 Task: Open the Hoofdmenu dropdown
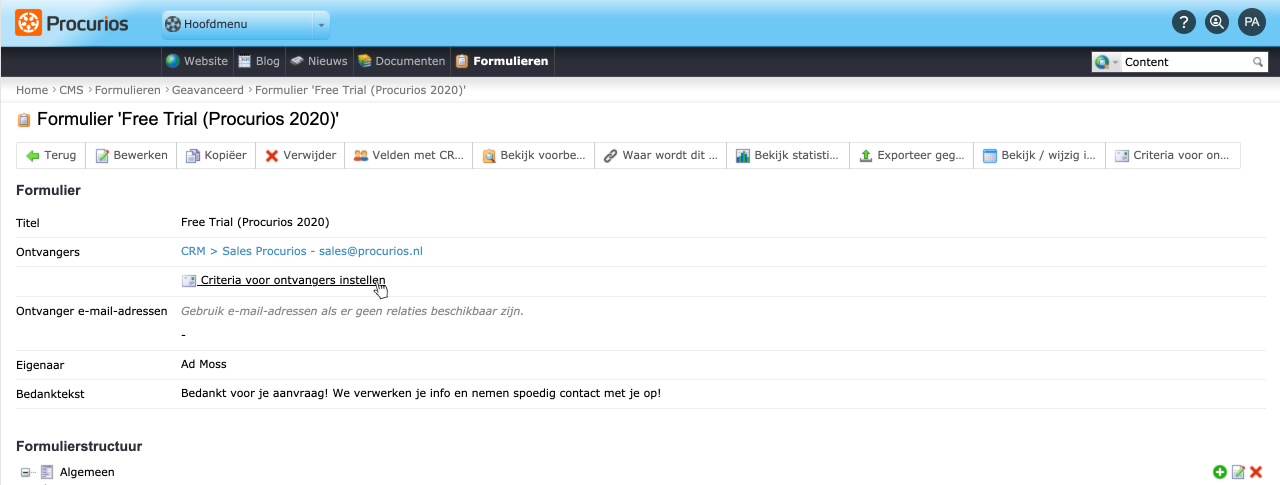click(245, 24)
